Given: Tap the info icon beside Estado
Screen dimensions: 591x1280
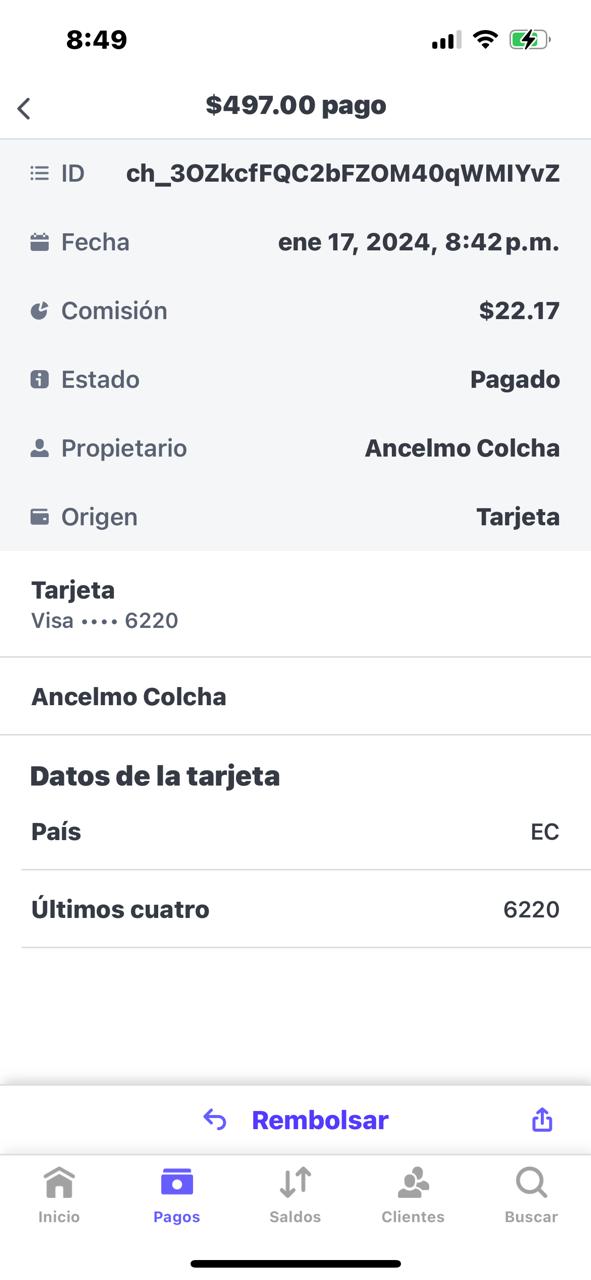Looking at the screenshot, I should (40, 380).
